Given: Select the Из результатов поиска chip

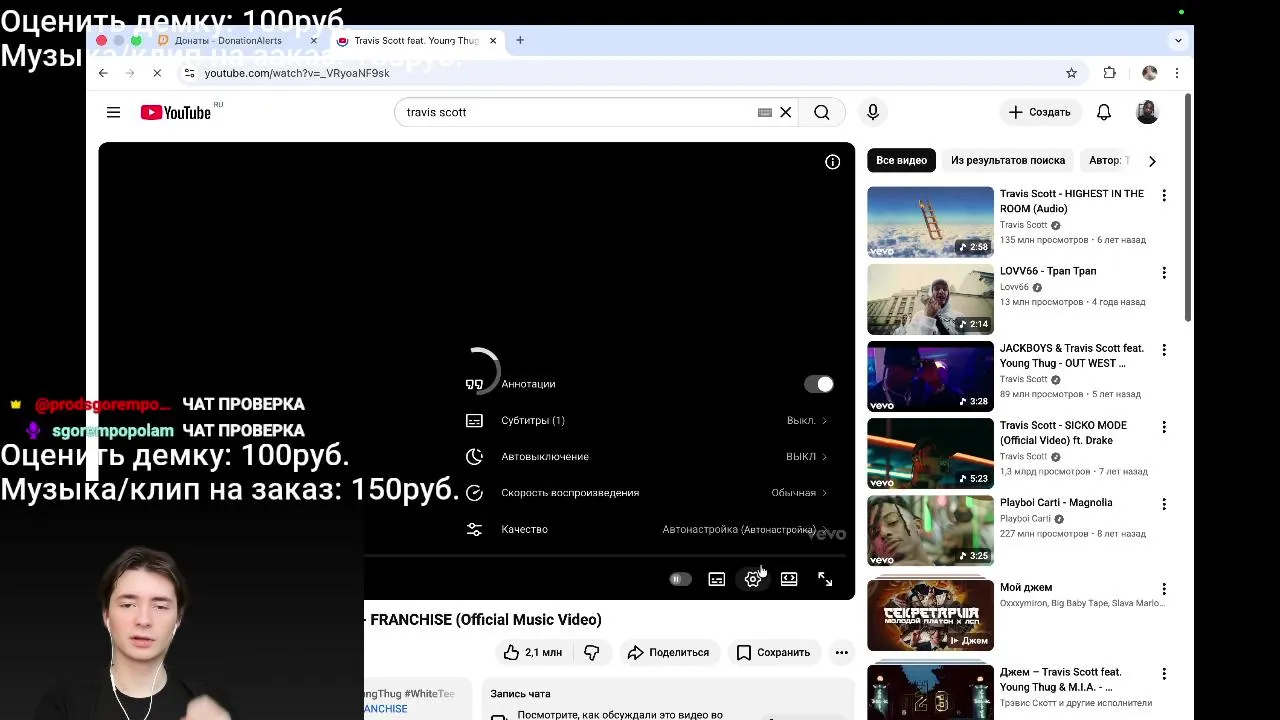Looking at the screenshot, I should [1008, 160].
